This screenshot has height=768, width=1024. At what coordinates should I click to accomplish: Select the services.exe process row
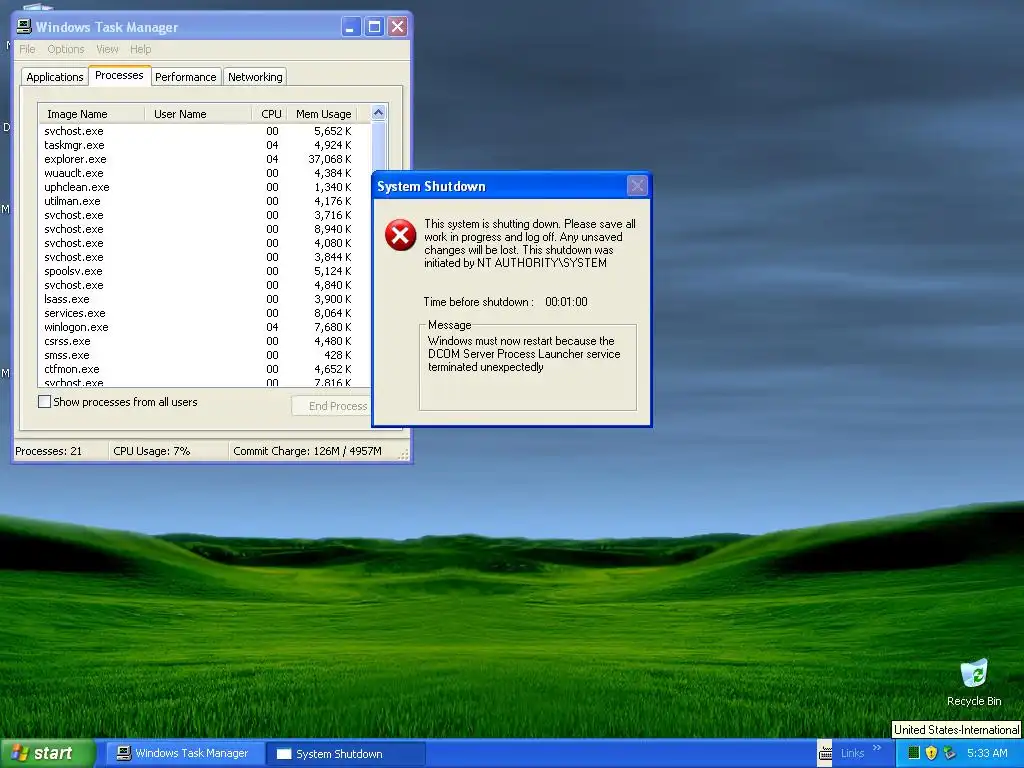tap(204, 313)
